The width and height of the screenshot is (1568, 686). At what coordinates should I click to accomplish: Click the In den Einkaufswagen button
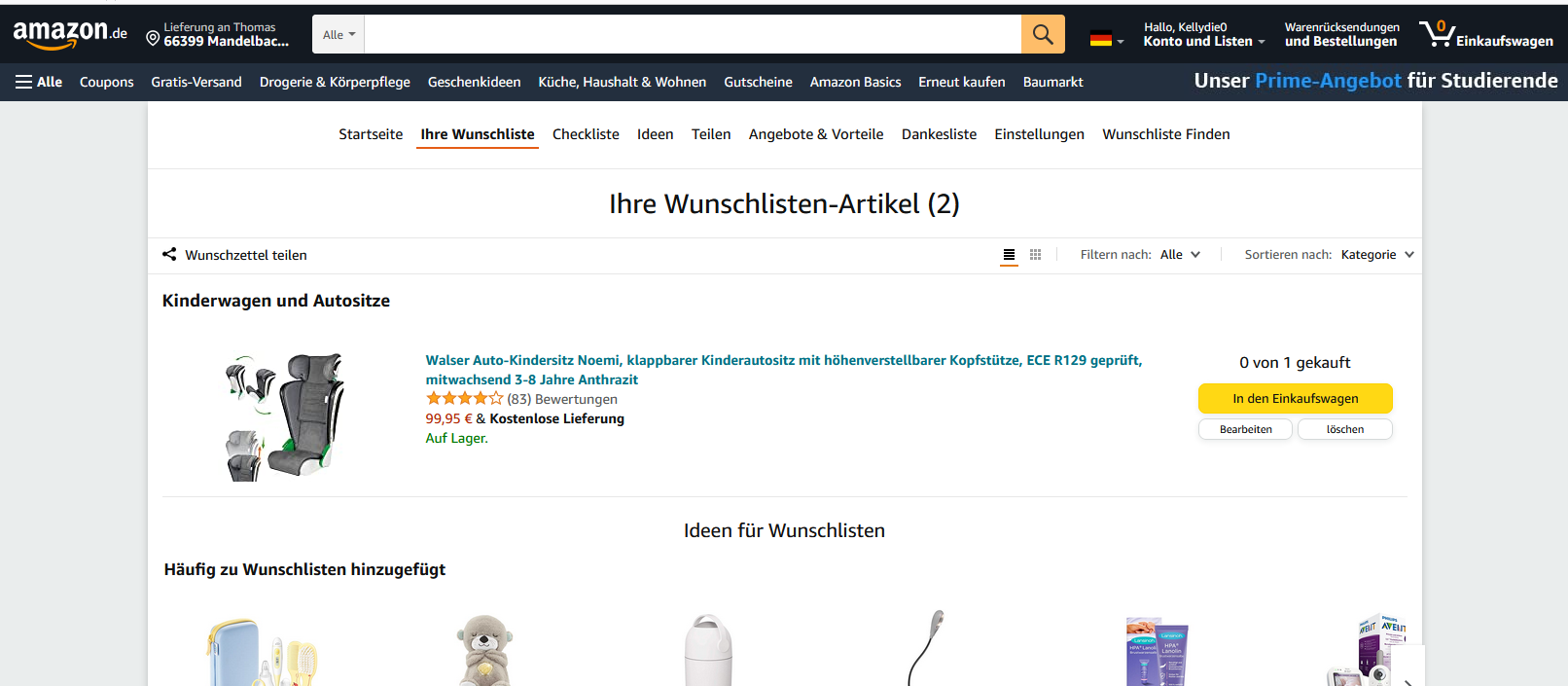(1296, 398)
